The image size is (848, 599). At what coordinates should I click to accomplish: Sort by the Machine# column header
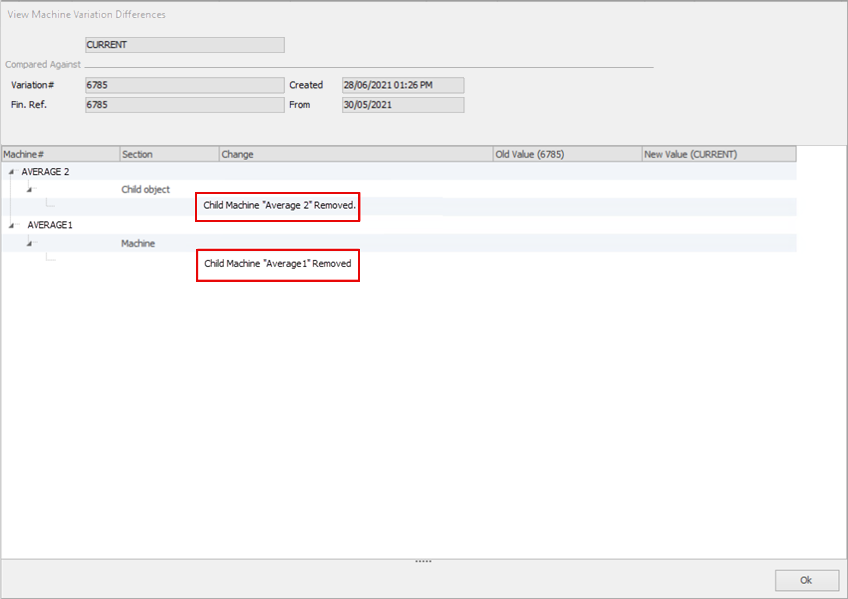coord(61,155)
